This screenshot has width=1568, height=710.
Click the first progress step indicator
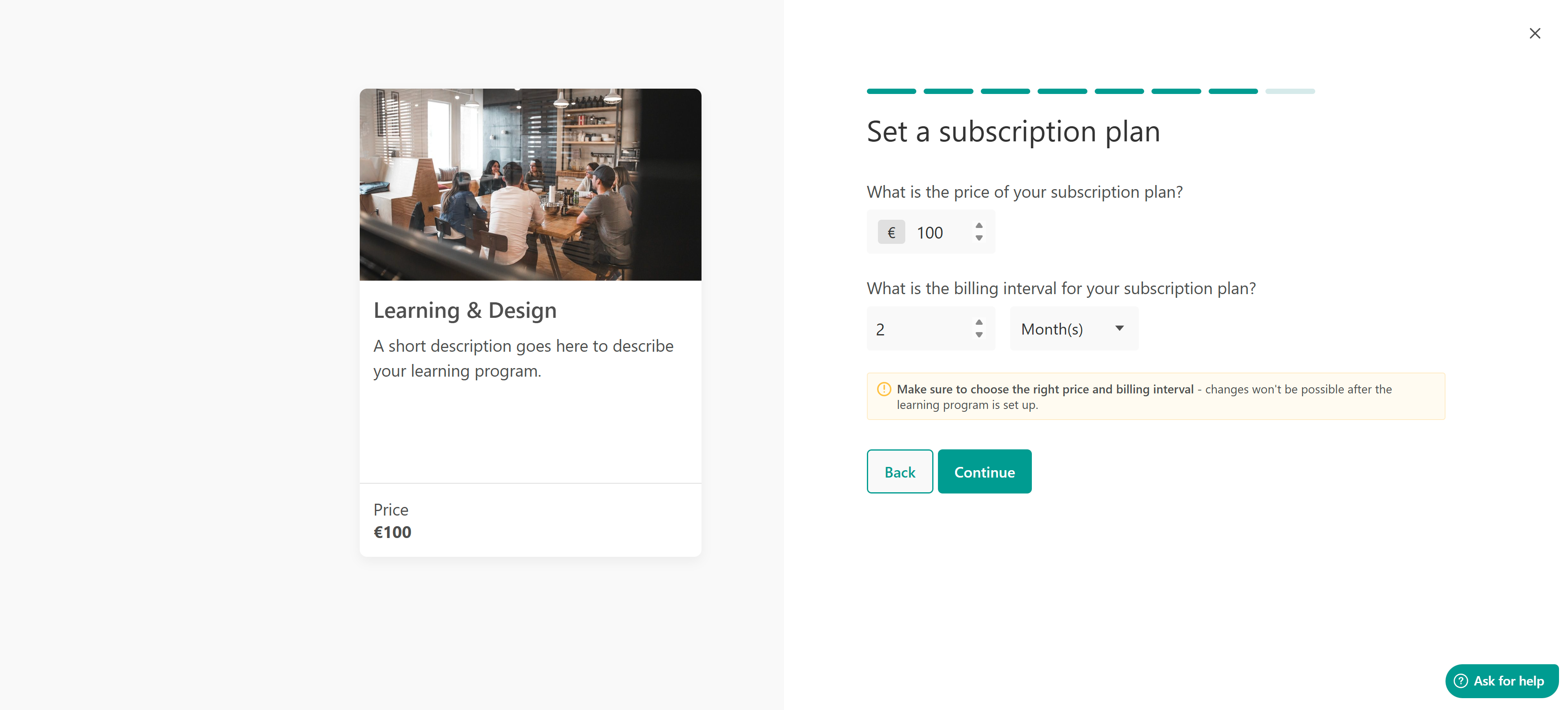point(891,92)
